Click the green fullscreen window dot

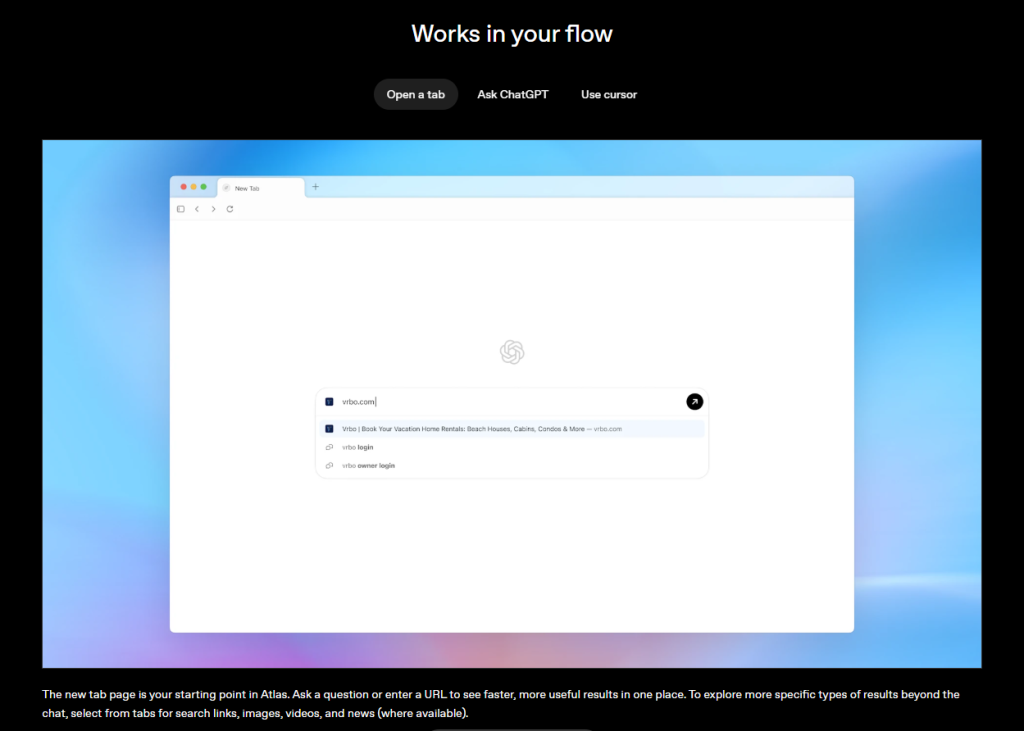click(204, 187)
